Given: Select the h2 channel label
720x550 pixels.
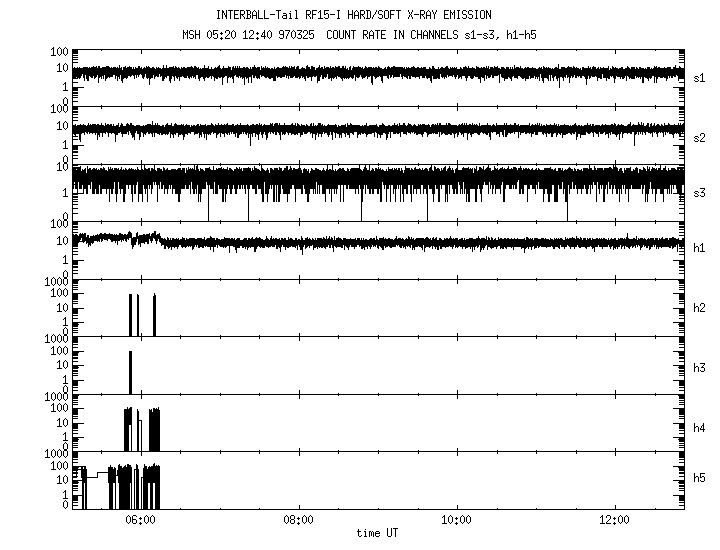Looking at the screenshot, I should pyautogui.click(x=700, y=308).
